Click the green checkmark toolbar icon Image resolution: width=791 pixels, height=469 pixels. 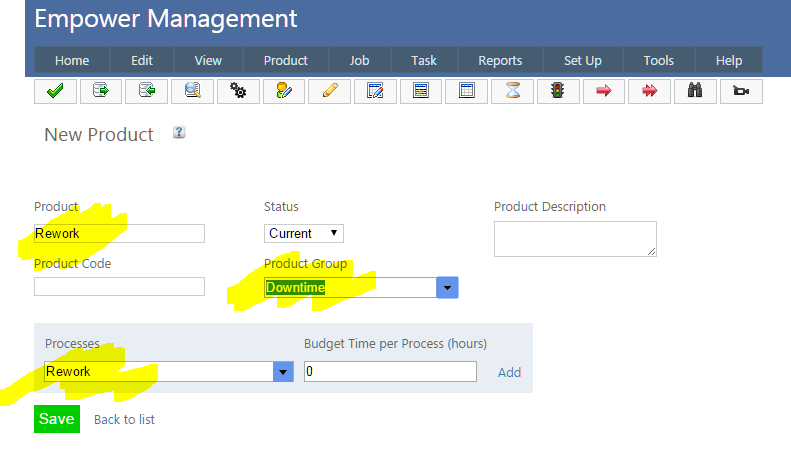click(55, 91)
